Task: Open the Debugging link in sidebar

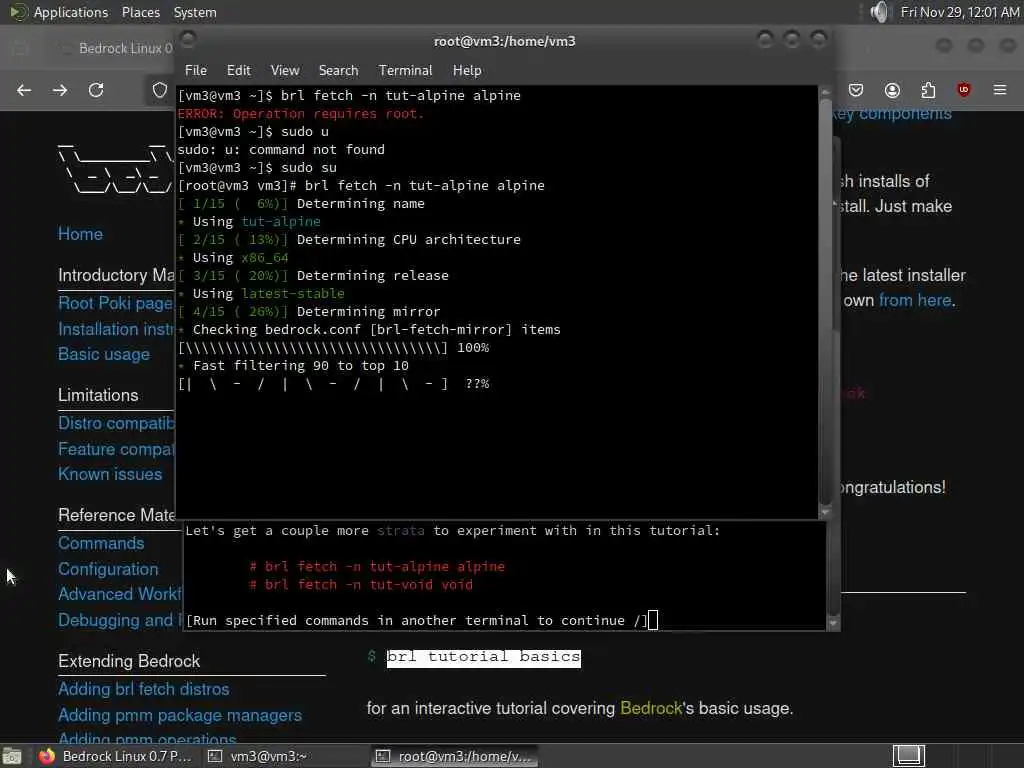Action: pos(120,620)
